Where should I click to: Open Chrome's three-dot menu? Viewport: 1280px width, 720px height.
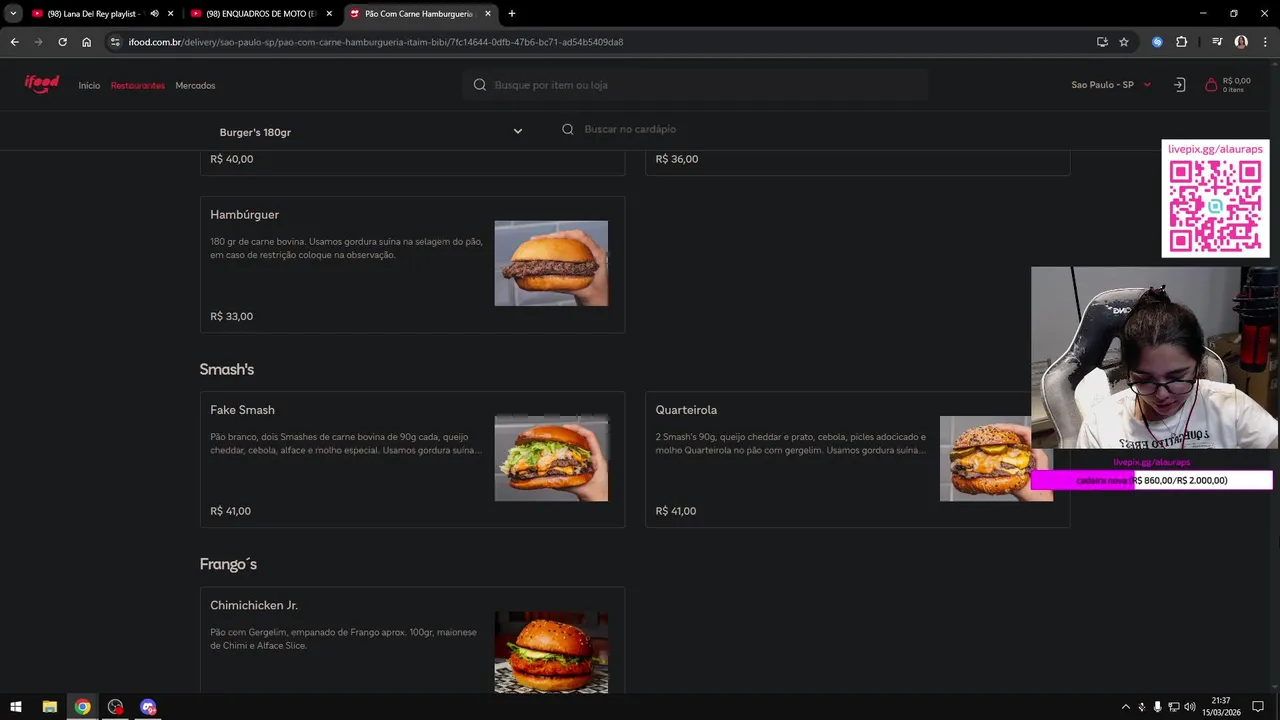(x=1265, y=42)
